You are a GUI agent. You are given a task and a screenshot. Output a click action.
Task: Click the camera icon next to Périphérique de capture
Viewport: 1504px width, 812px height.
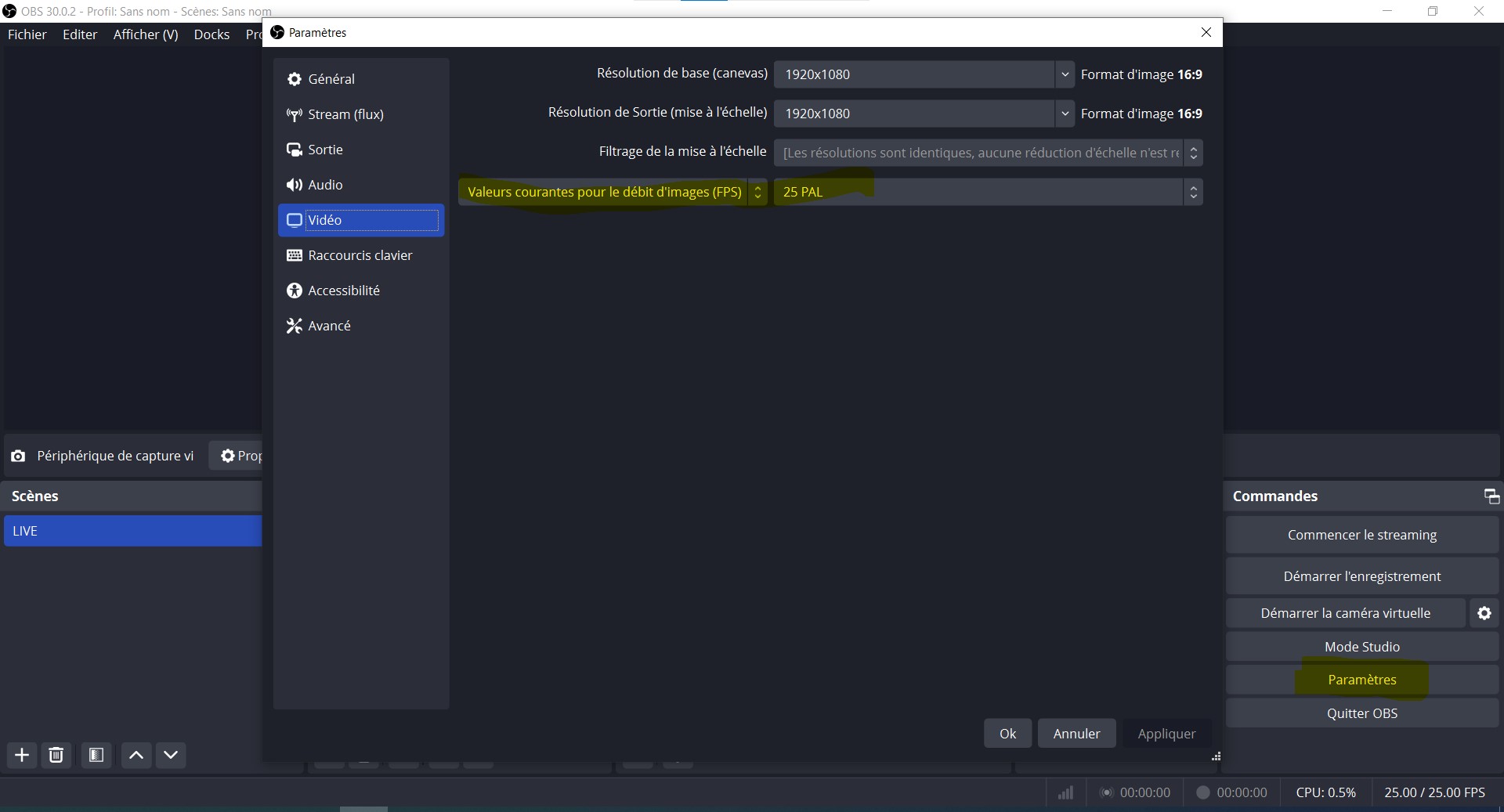pos(18,456)
